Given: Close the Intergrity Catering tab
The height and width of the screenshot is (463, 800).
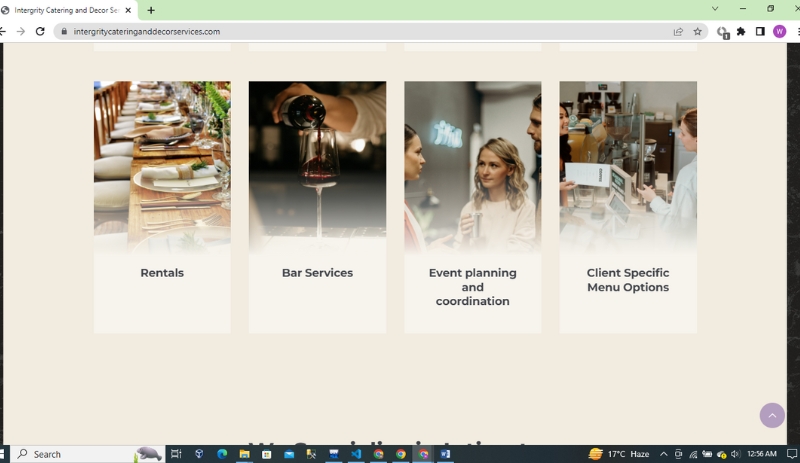Looking at the screenshot, I should (x=128, y=10).
